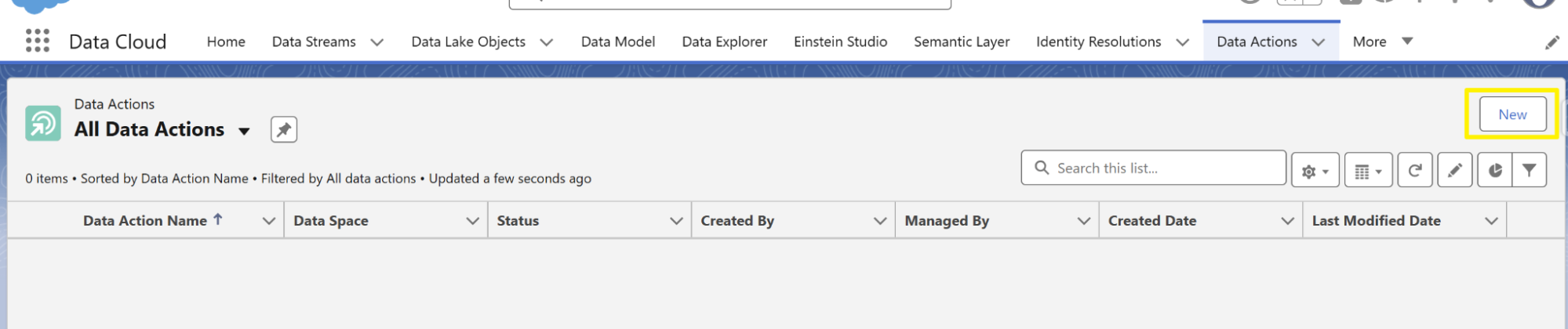Expand Data Streams tab dropdown chevron

click(x=377, y=42)
